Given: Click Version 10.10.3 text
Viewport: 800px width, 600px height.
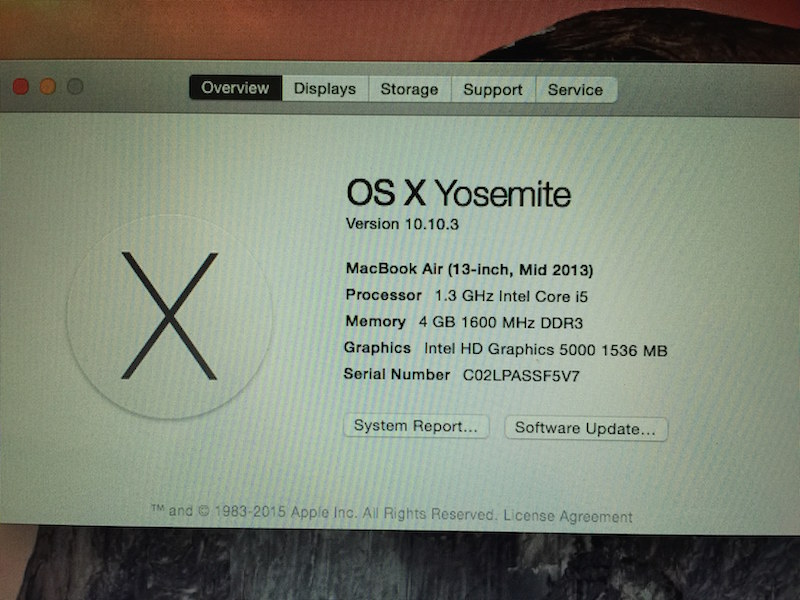Looking at the screenshot, I should pyautogui.click(x=402, y=224).
